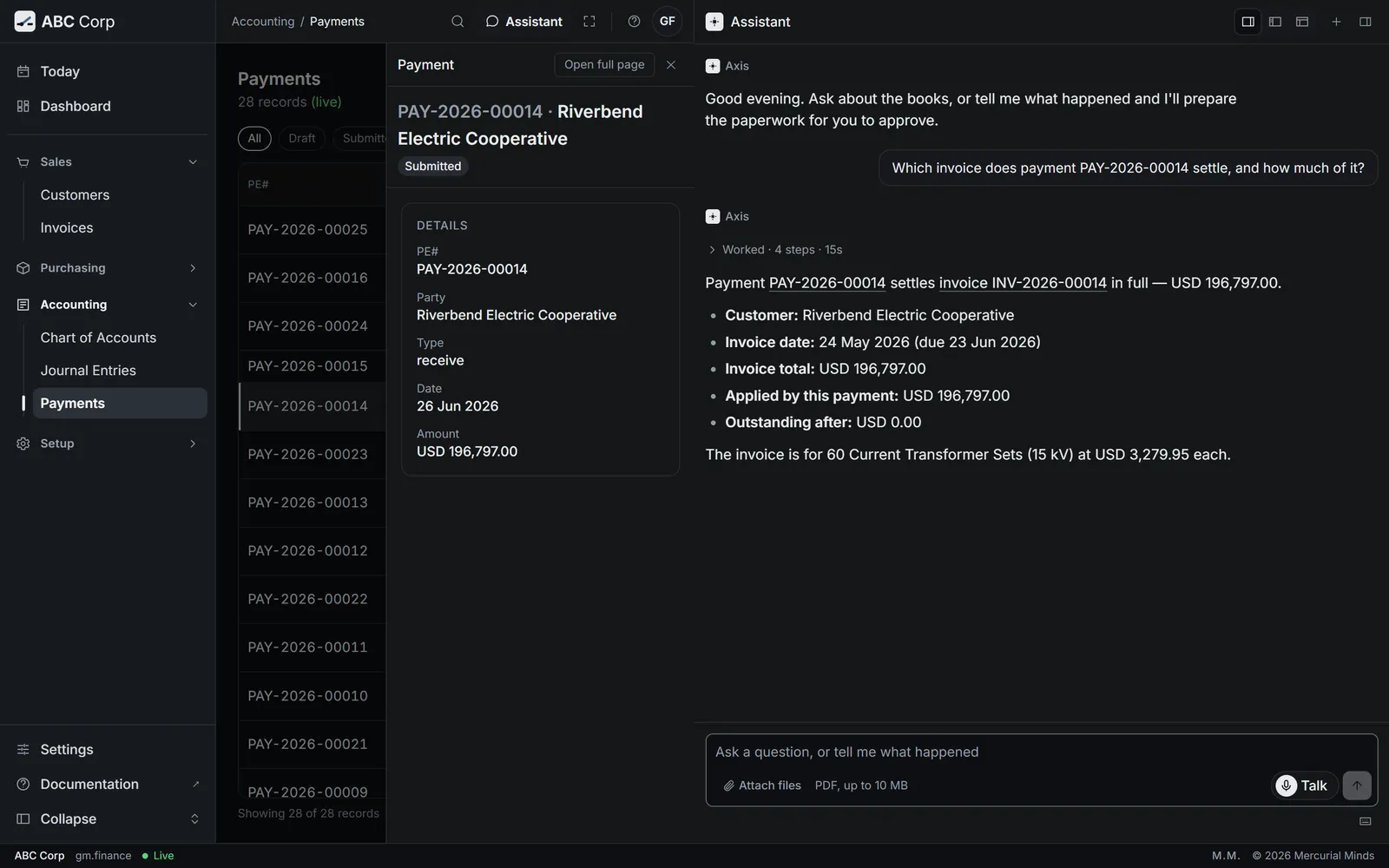Toggle the left-side panel layout button
Screen dimensions: 1389x868
pos(1275,22)
